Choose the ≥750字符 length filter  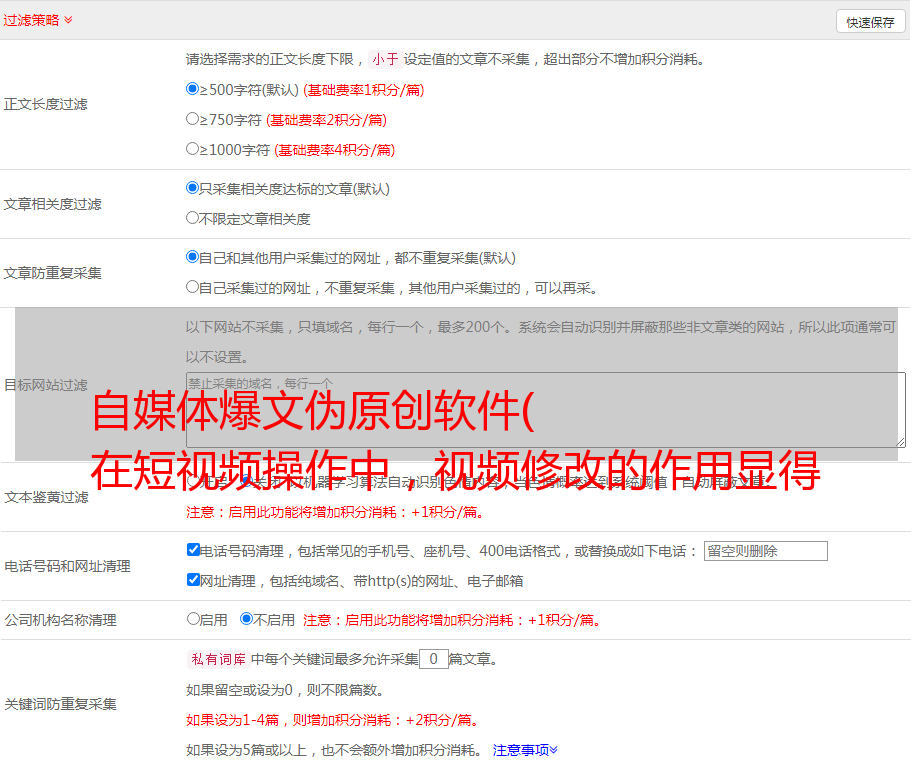click(193, 119)
